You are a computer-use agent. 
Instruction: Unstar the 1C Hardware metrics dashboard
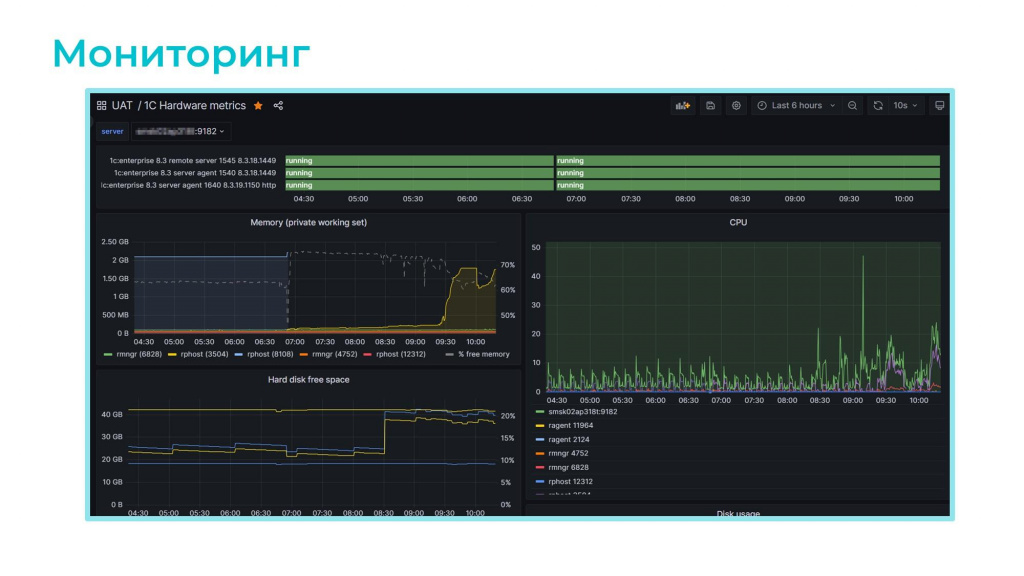pos(258,106)
